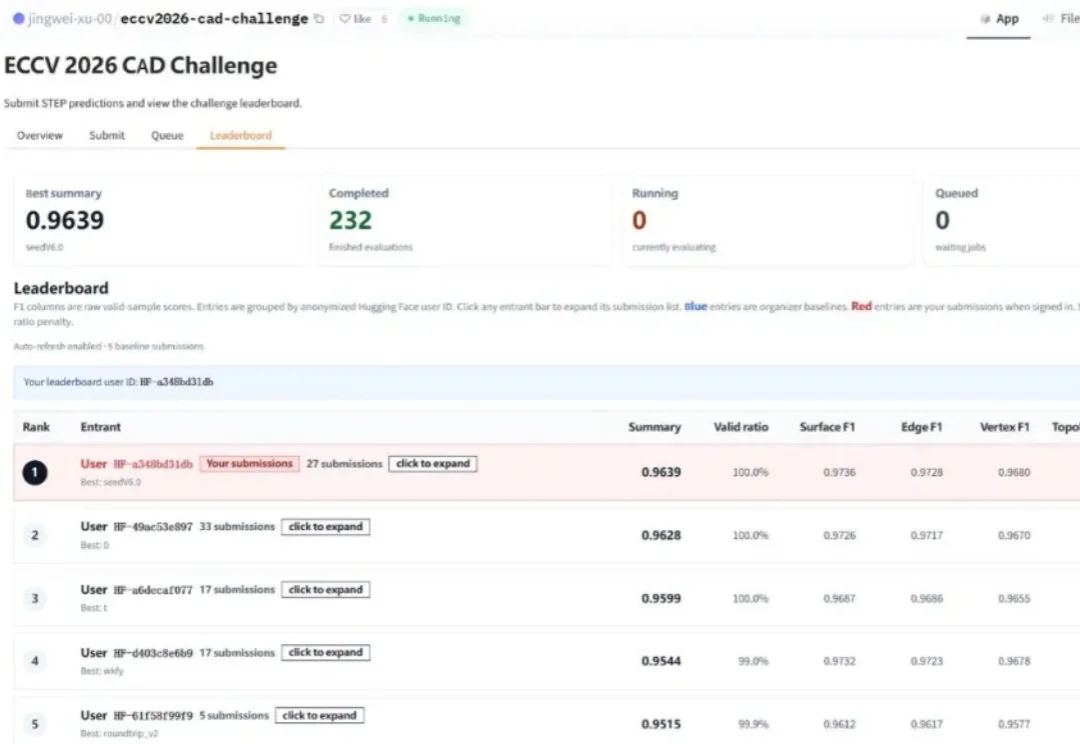
Task: Open the jingwei-xu-00 owner link
Action: coord(70,19)
